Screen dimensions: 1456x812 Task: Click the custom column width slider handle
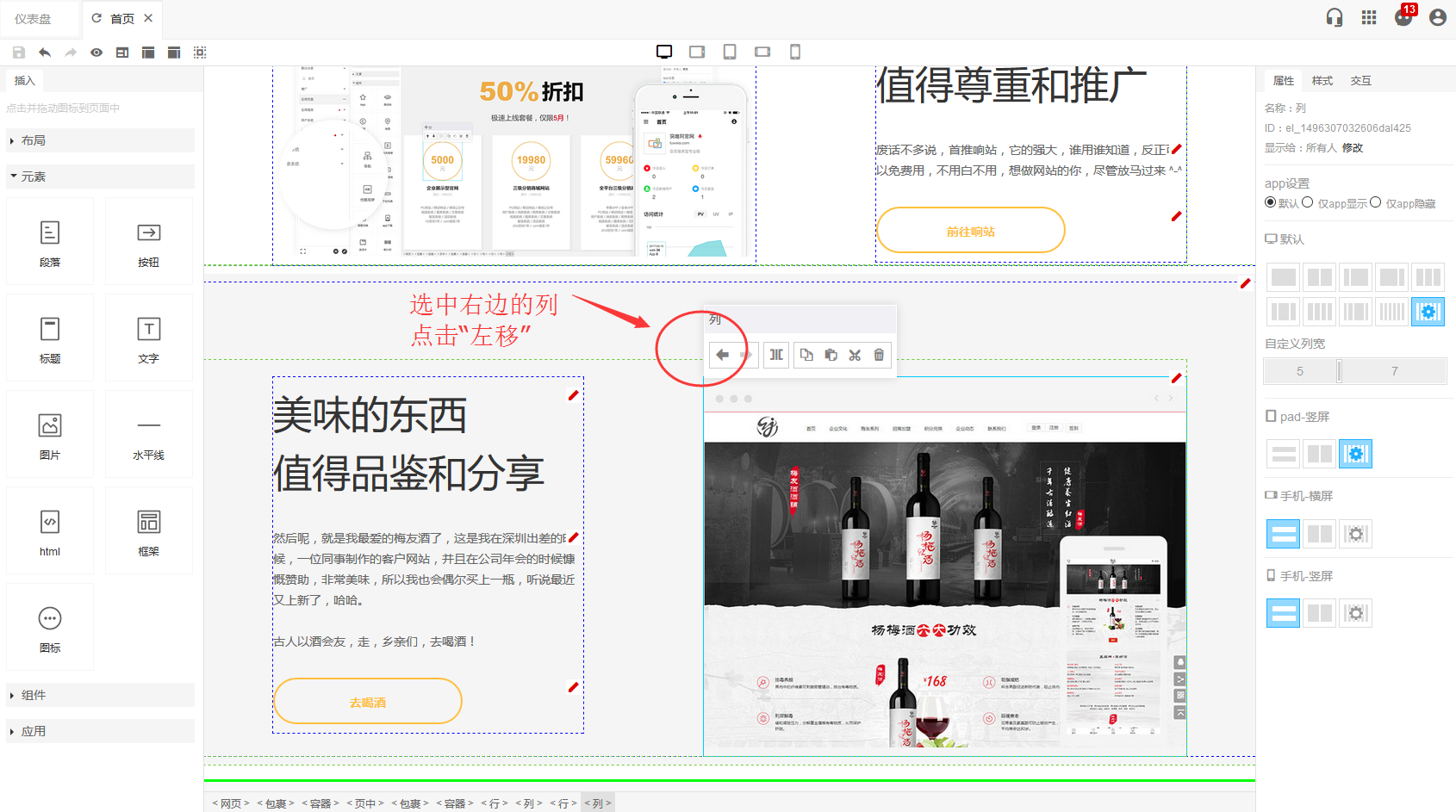point(1339,371)
